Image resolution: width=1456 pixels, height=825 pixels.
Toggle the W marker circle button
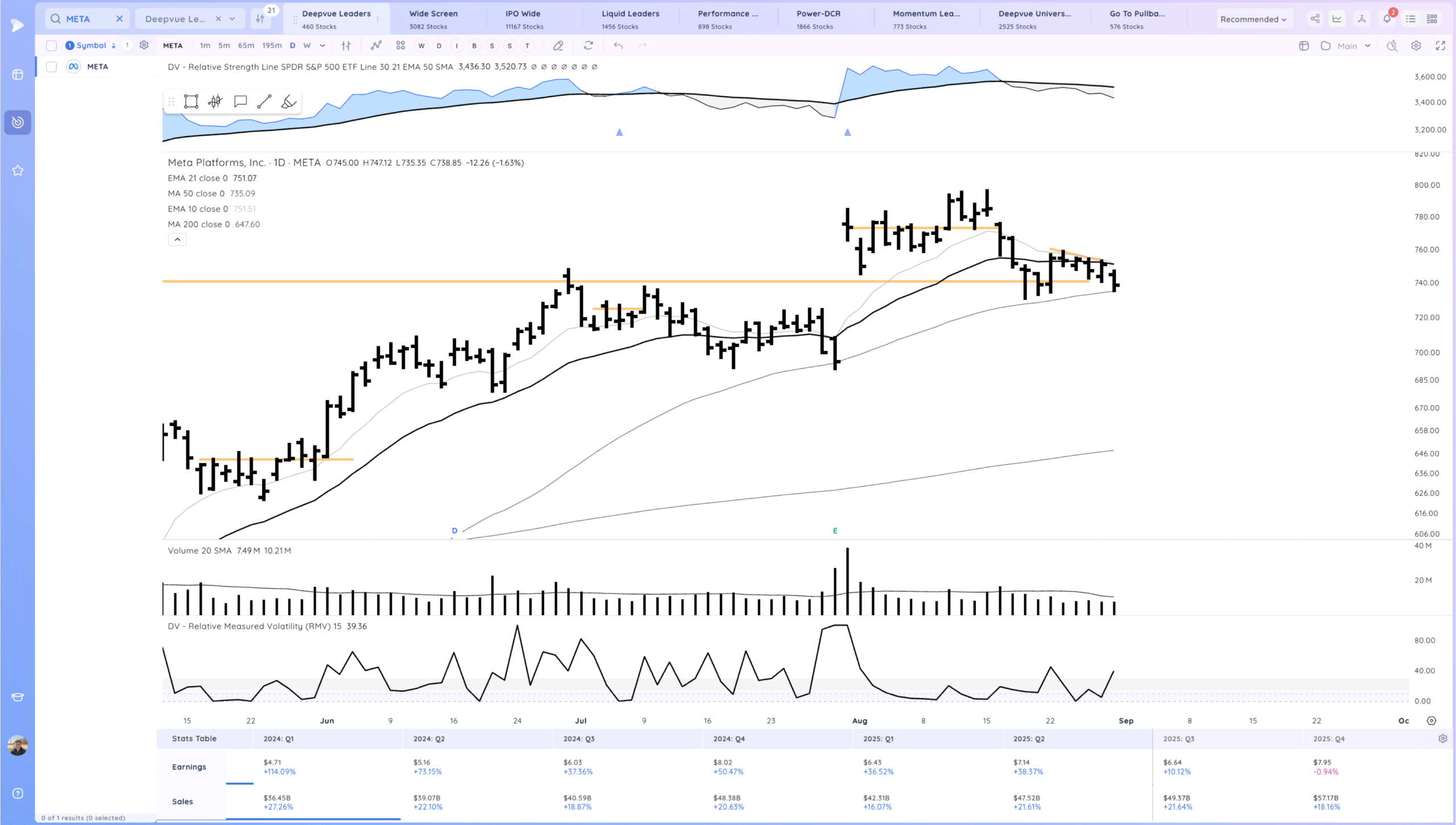tap(421, 46)
